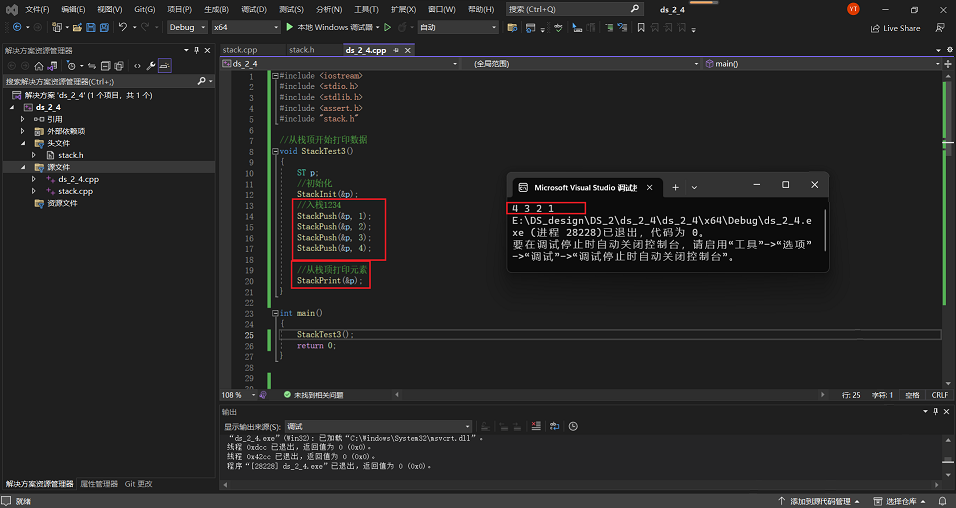Close the ds_2_4.cpp tab
The width and height of the screenshot is (956, 508).
click(407, 51)
